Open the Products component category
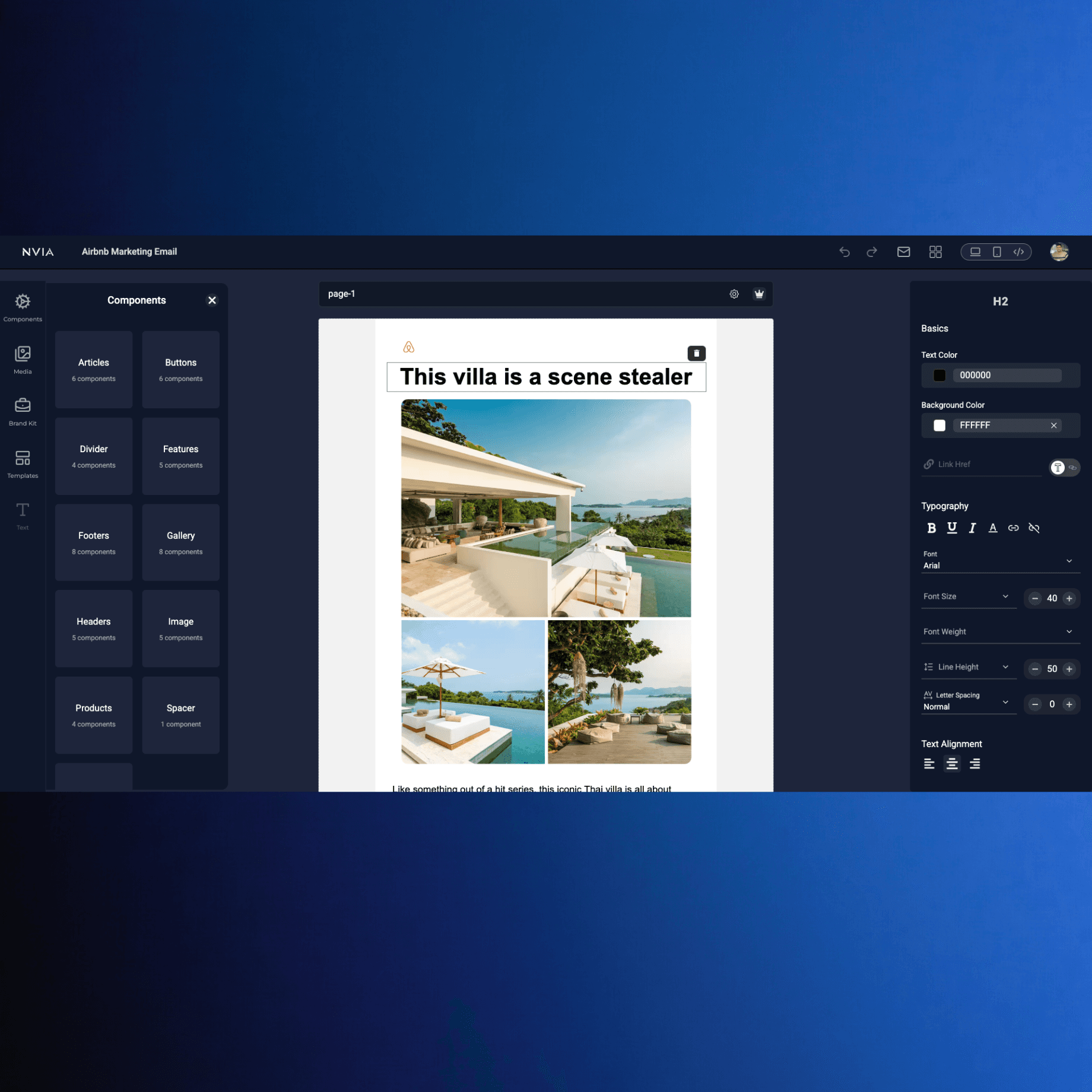1092x1092 pixels. click(94, 715)
